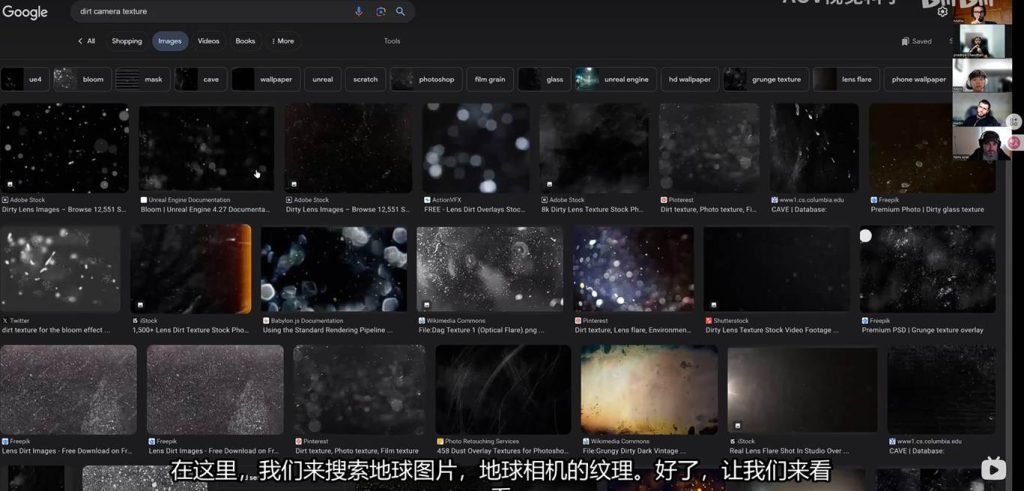
Task: Select the 'unreal engine' filter chip
Action: coord(616,79)
